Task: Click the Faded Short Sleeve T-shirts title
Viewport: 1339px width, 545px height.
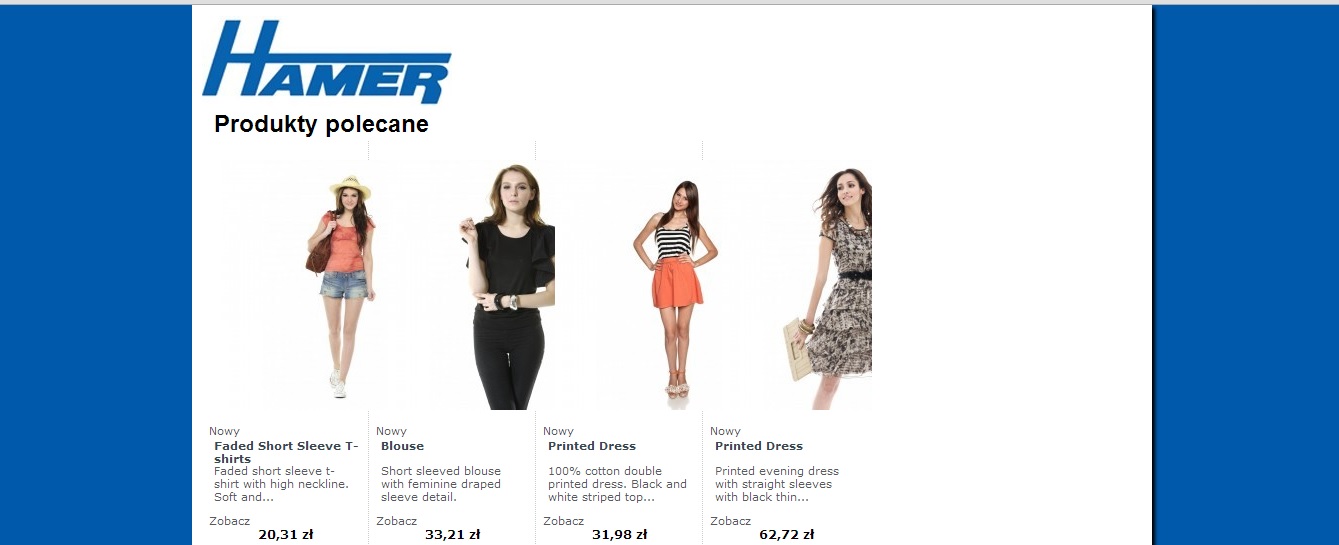Action: (286, 452)
